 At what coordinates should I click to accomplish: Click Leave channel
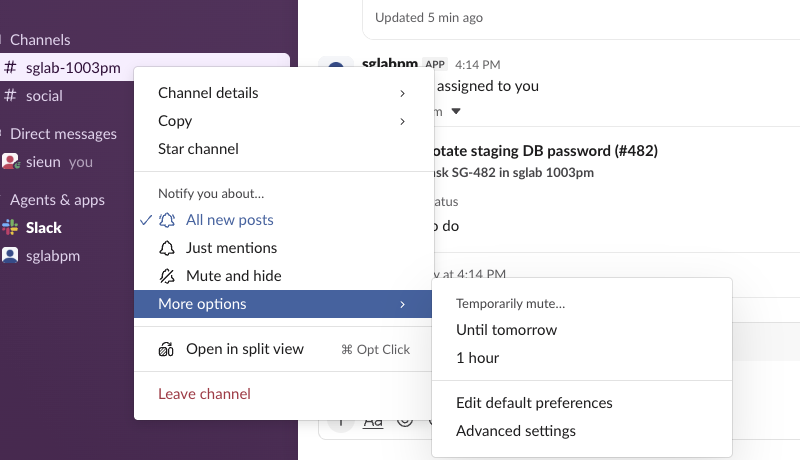[x=283, y=394]
